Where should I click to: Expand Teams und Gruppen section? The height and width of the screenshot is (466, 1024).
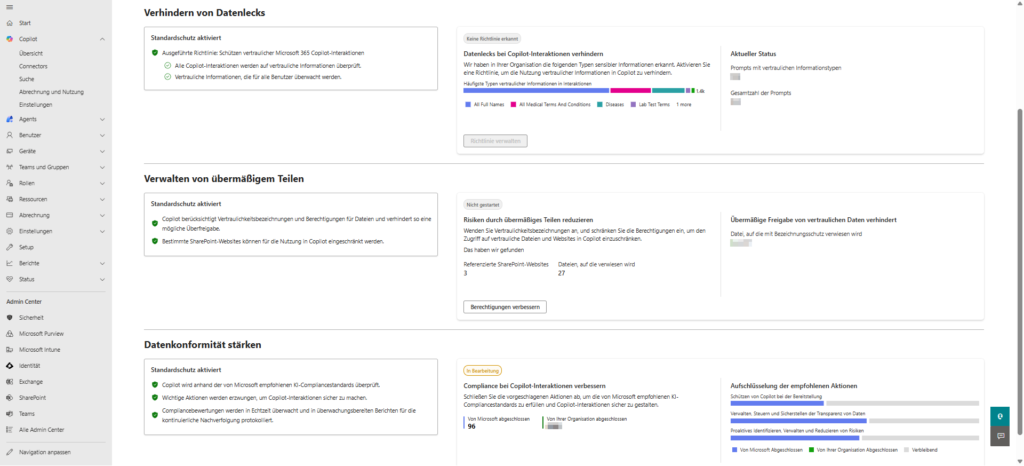pyautogui.click(x=102, y=167)
